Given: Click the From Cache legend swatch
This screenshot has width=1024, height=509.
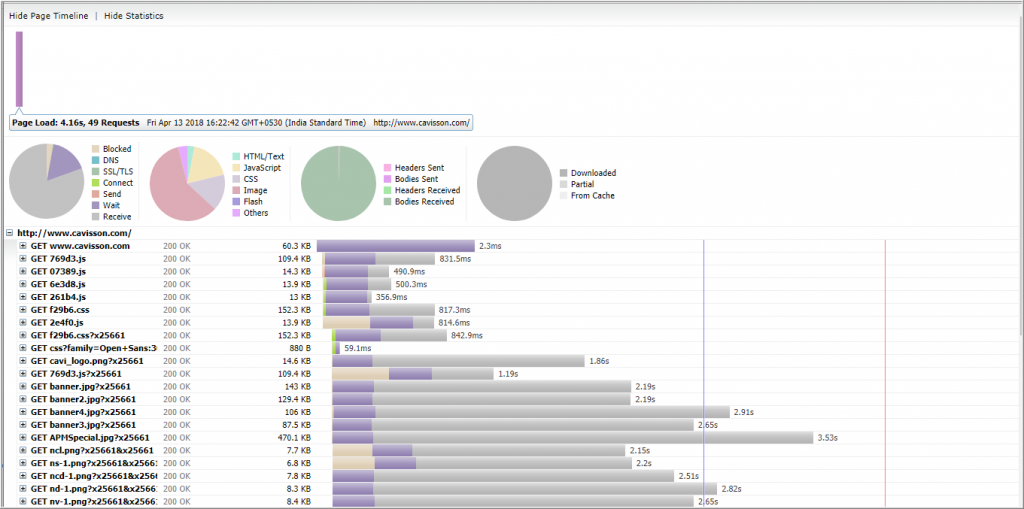Looking at the screenshot, I should tap(564, 195).
